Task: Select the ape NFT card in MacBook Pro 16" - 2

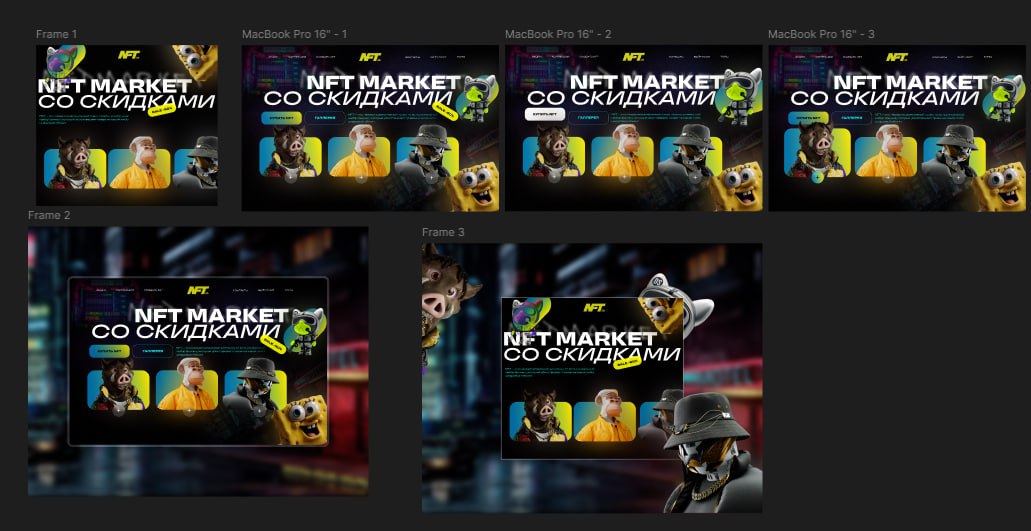Action: [622, 152]
